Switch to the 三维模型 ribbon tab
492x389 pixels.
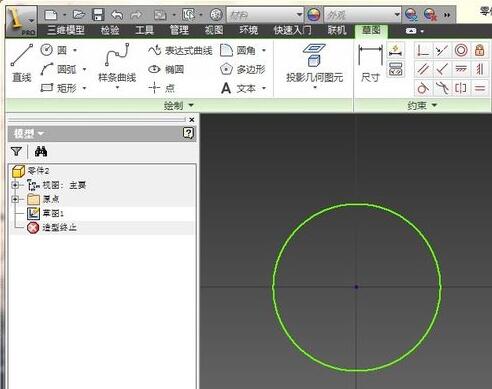click(x=66, y=30)
